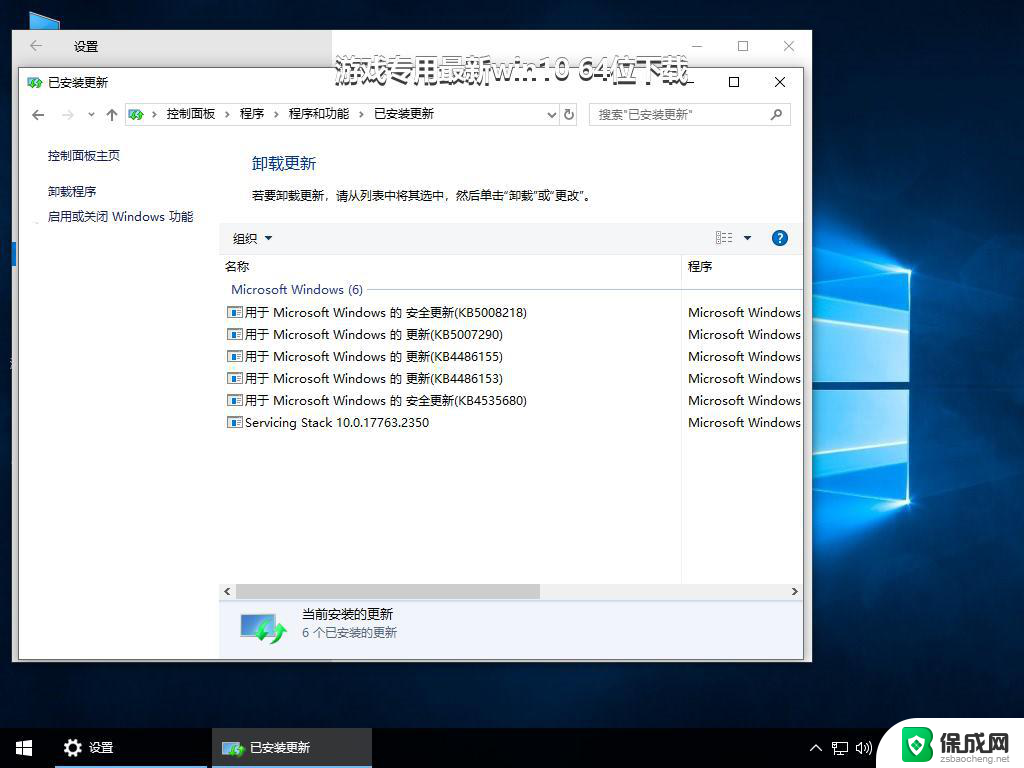This screenshot has height=768, width=1024.
Task: Click the icon beside KB5007290
Action: pos(234,334)
